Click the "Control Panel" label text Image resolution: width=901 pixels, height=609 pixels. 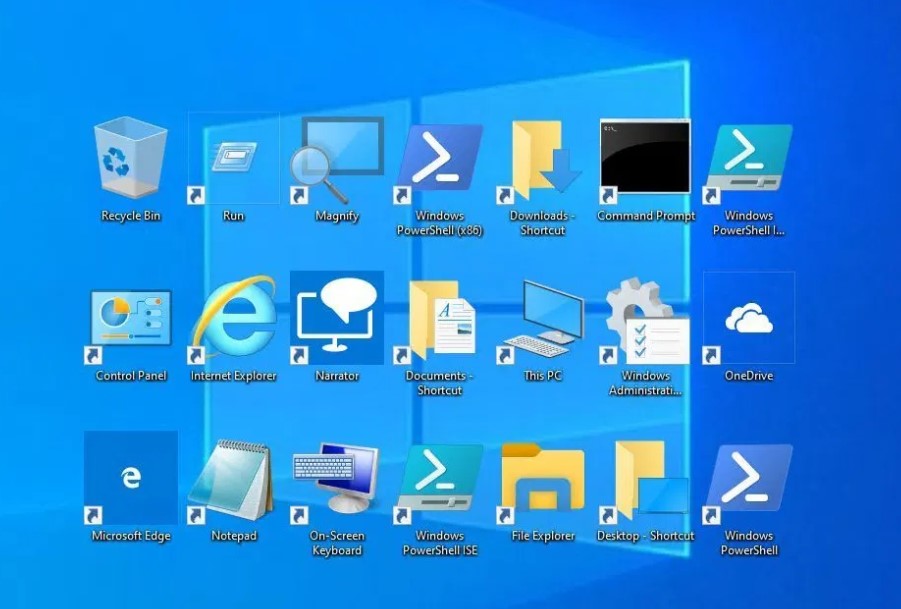pos(131,376)
